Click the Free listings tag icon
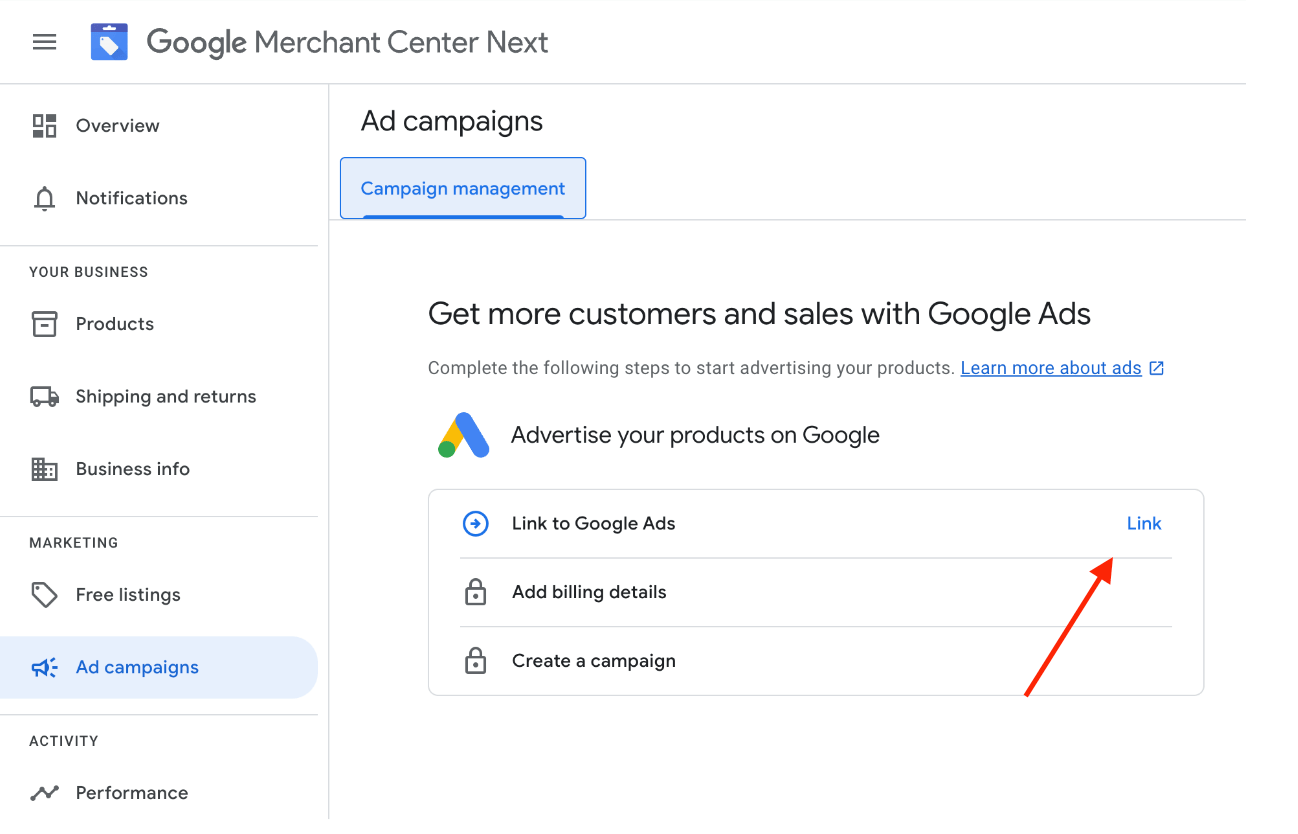This screenshot has width=1298, height=834. pyautogui.click(x=45, y=595)
